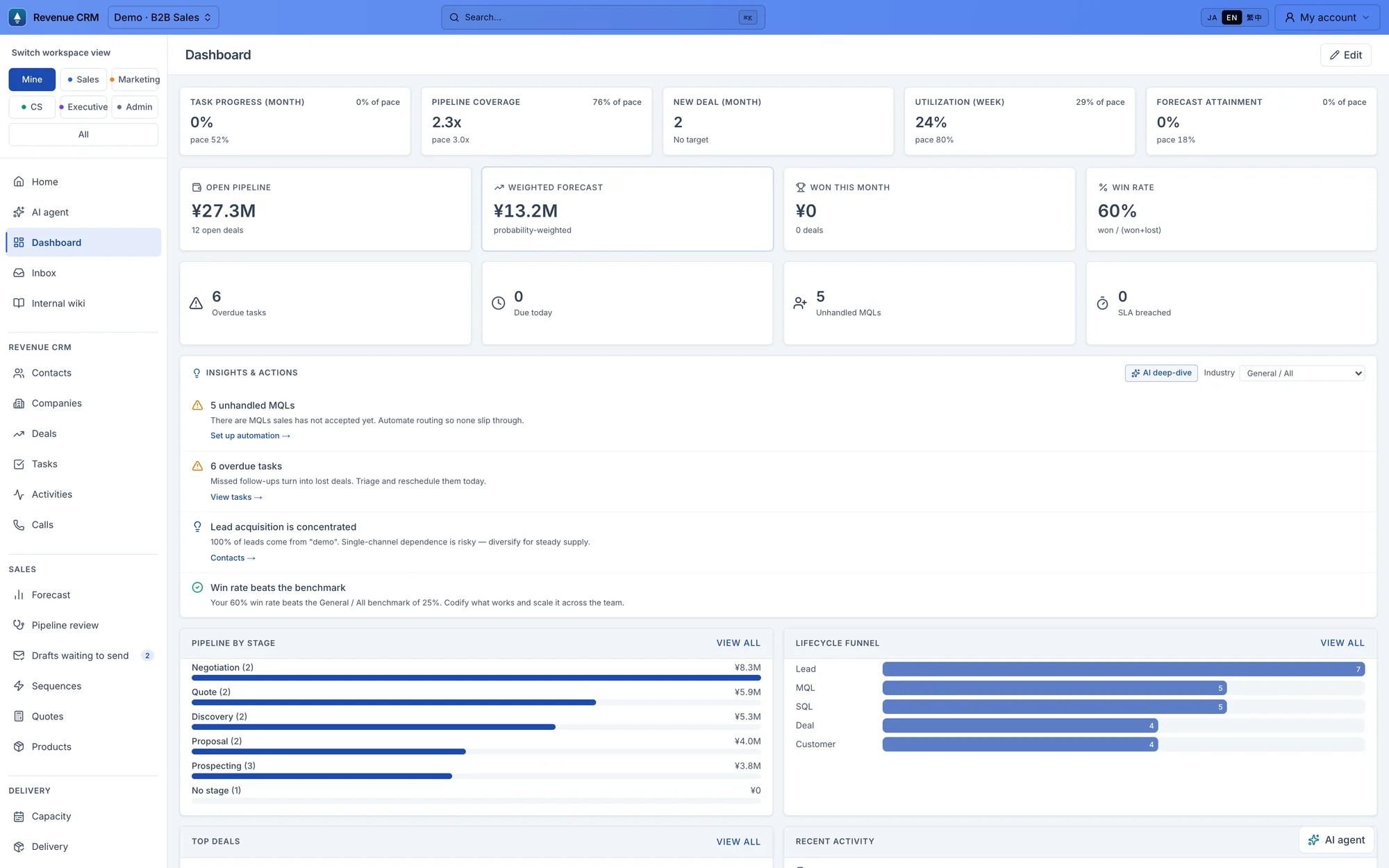This screenshot has height=868, width=1389.
Task: Click the Sequences lightning icon
Action: coord(19,686)
